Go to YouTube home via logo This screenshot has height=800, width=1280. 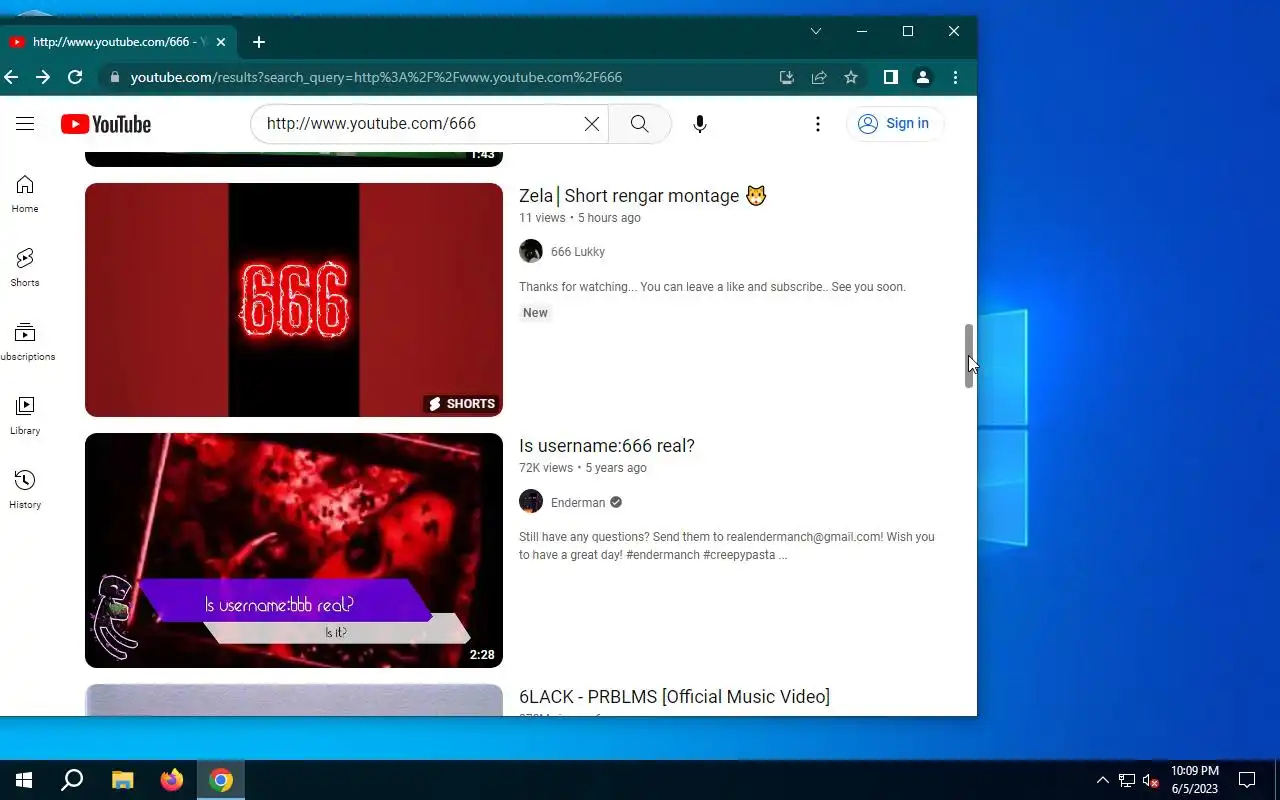coord(106,124)
